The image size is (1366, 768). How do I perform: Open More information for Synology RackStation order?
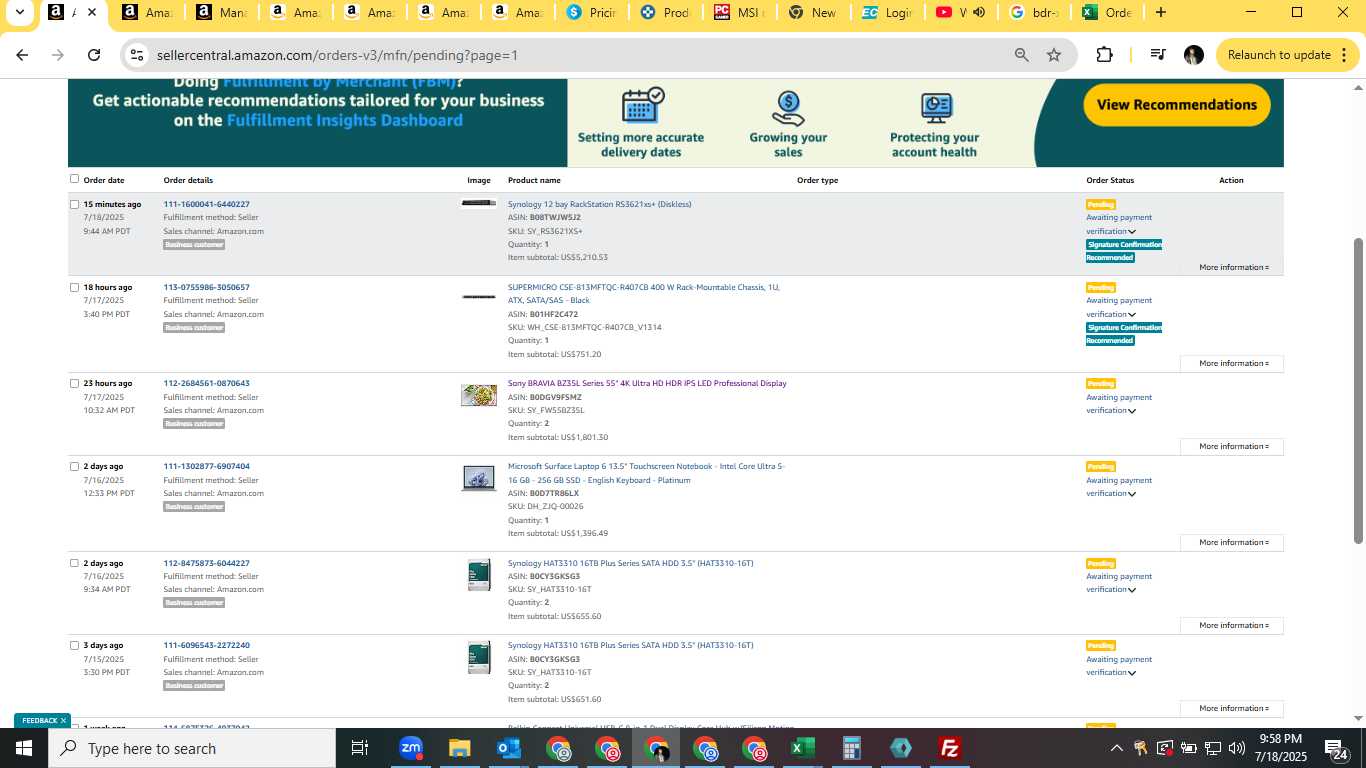pos(1232,267)
